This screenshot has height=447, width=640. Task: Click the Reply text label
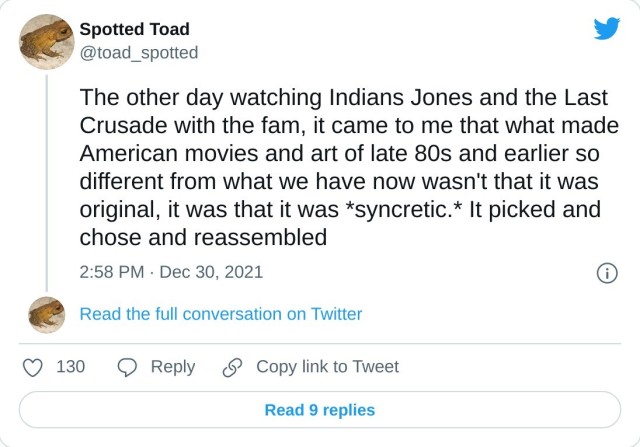(x=172, y=367)
